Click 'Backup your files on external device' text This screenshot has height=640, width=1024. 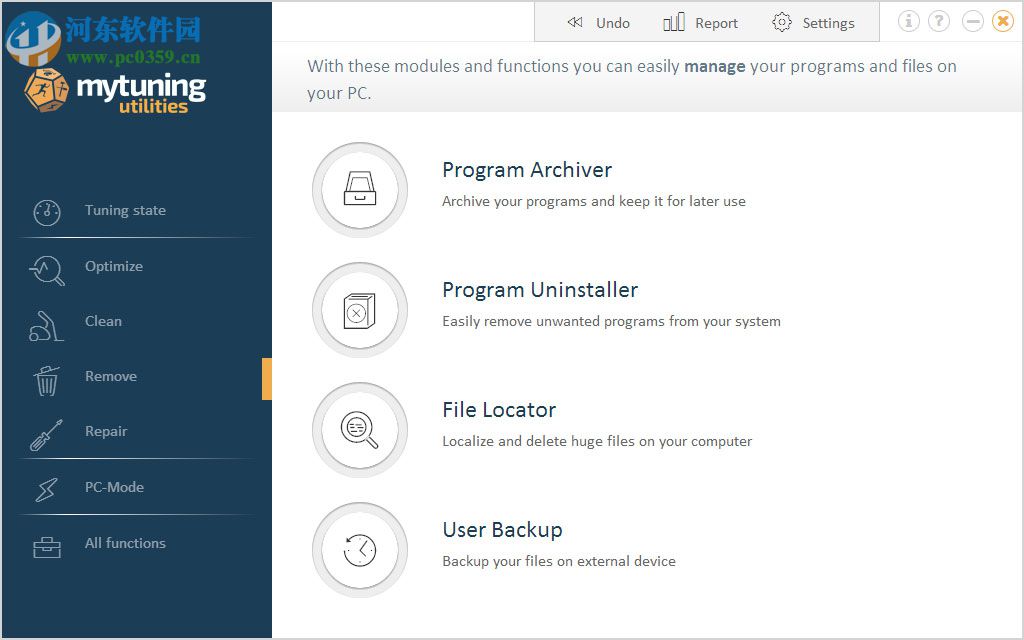559,562
